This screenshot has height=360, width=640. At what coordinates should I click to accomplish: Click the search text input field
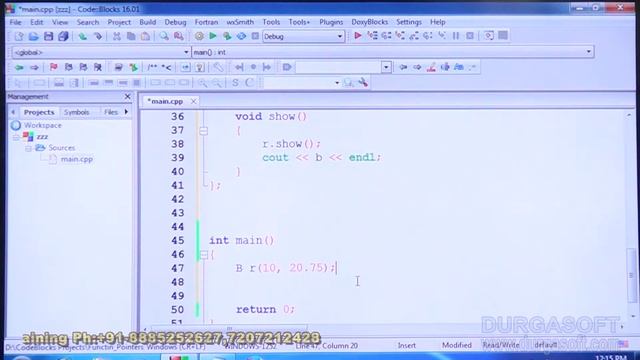click(x=338, y=67)
